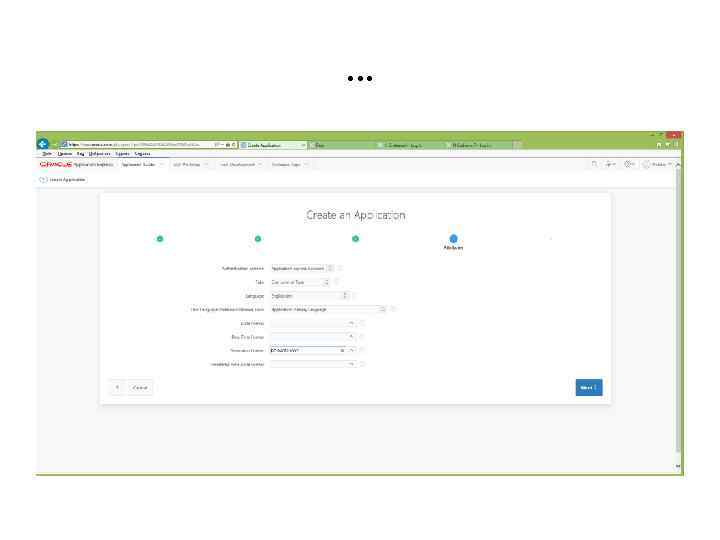Click the browser back arrow button
The width and height of the screenshot is (720, 540).
tap(43, 144)
